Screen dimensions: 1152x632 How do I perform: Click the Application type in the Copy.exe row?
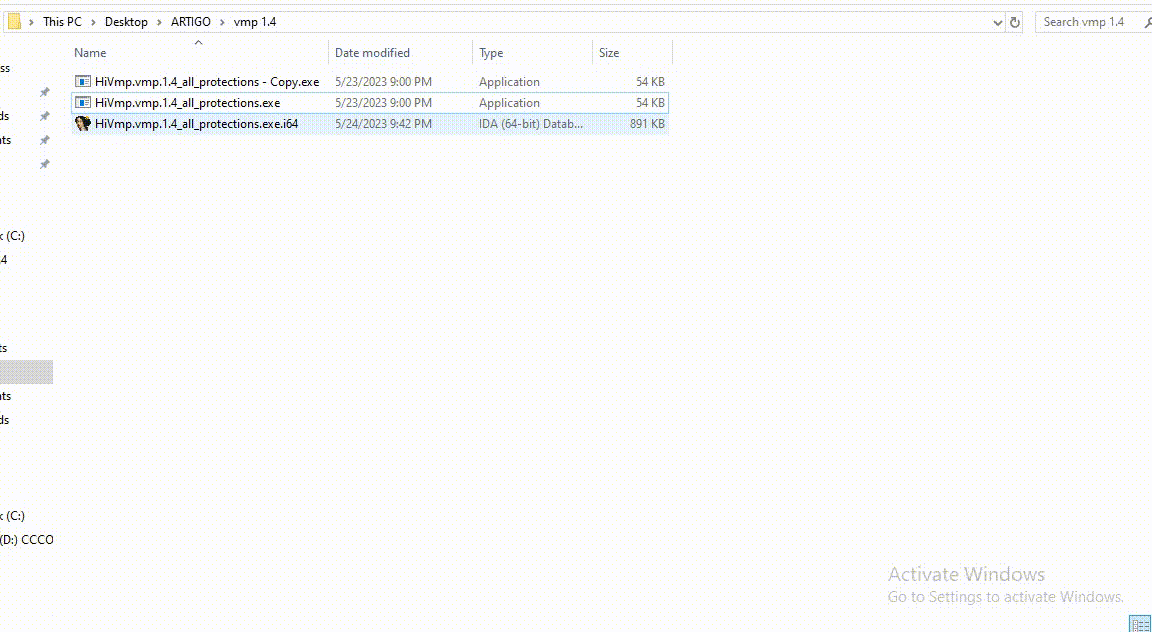pyautogui.click(x=509, y=82)
